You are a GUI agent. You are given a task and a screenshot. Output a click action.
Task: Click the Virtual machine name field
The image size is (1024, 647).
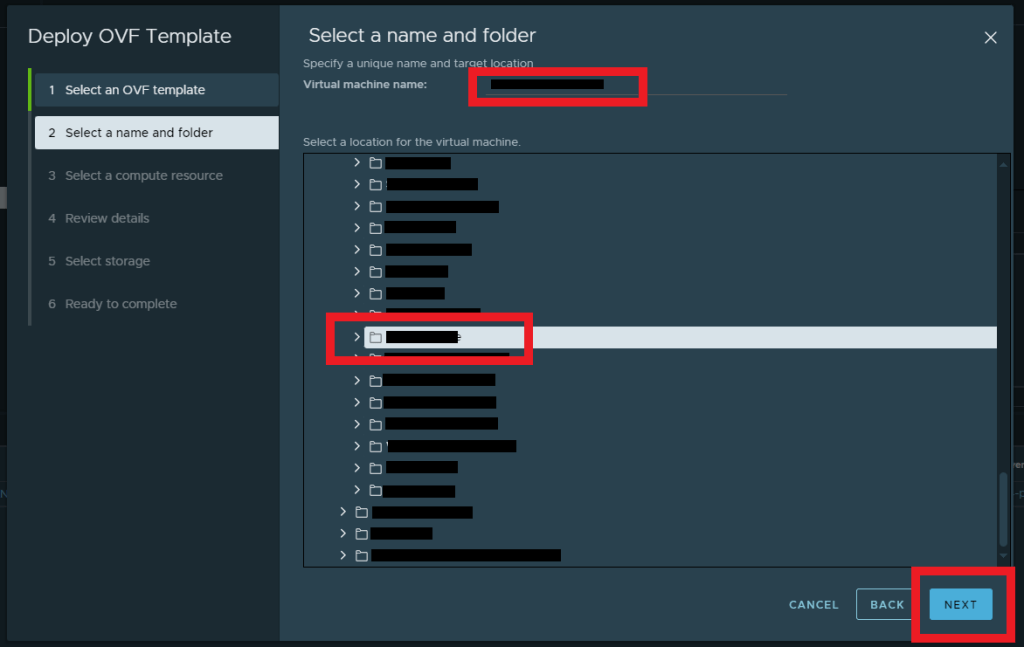[630, 85]
